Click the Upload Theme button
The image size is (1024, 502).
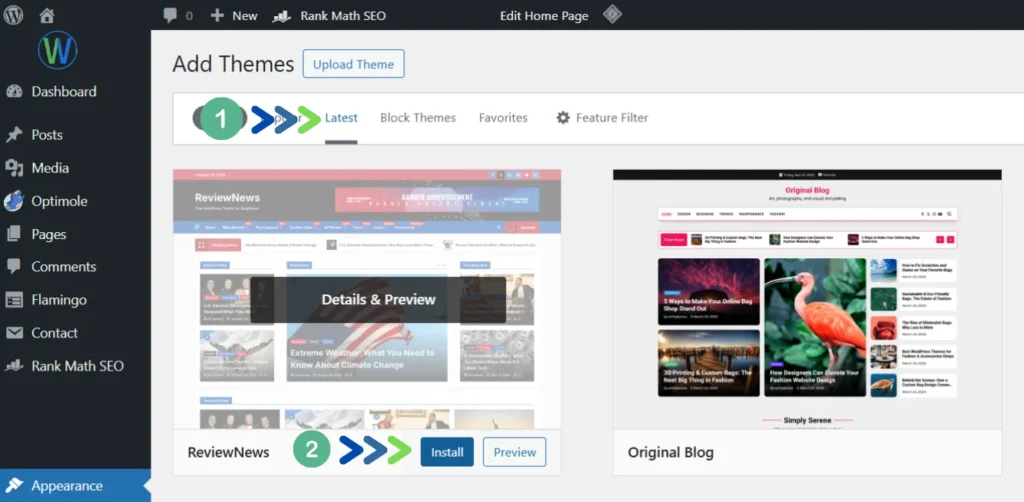point(353,64)
